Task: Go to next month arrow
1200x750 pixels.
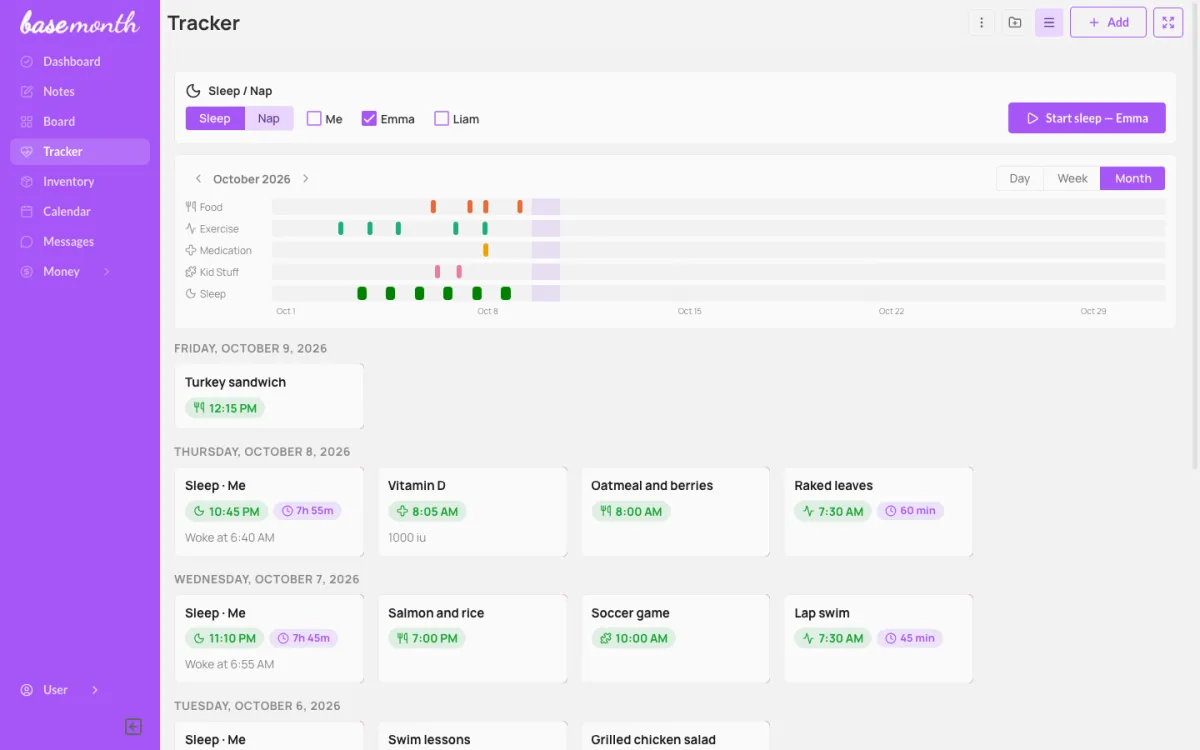Action: tap(306, 179)
